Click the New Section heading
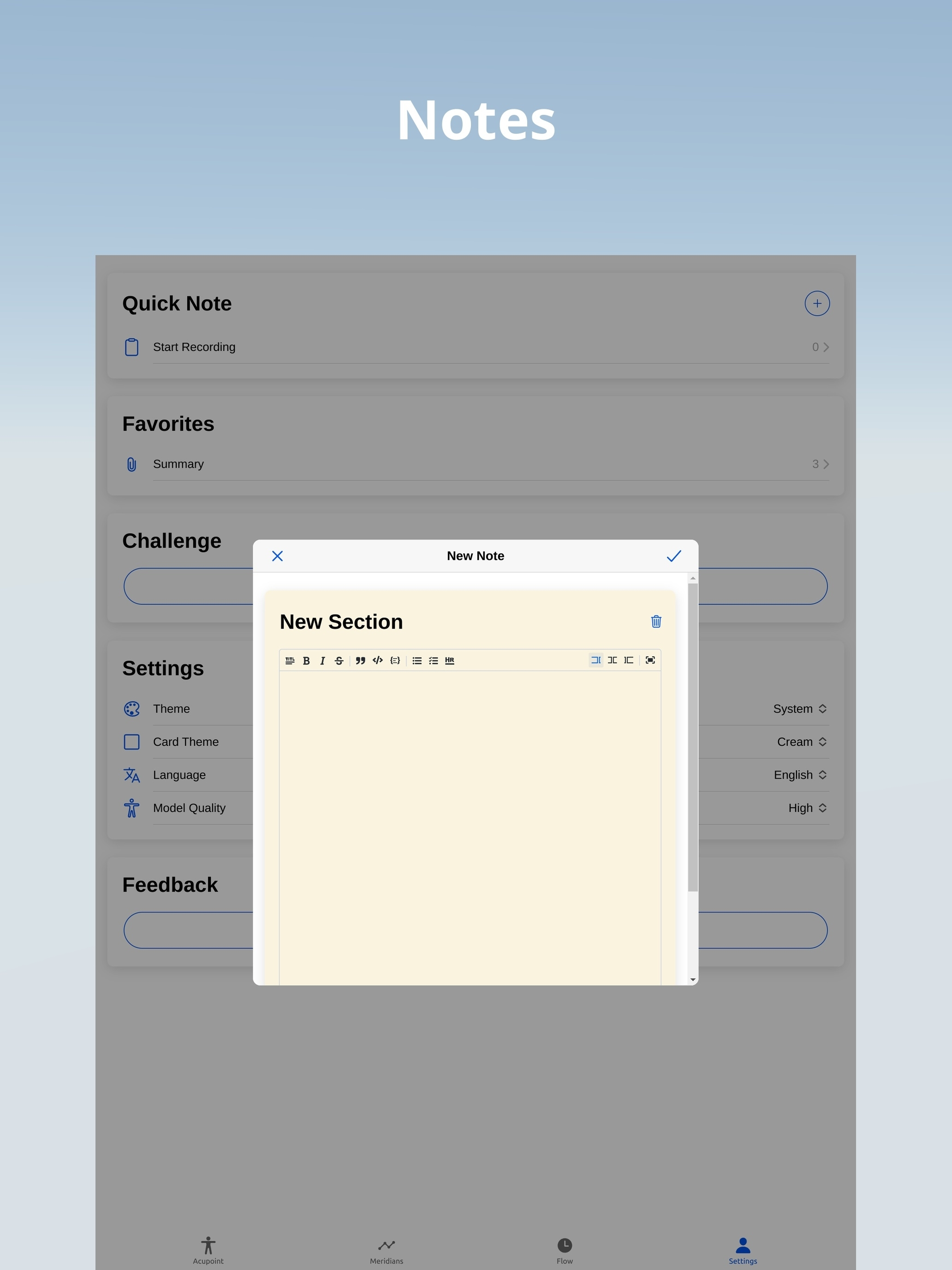 (341, 622)
